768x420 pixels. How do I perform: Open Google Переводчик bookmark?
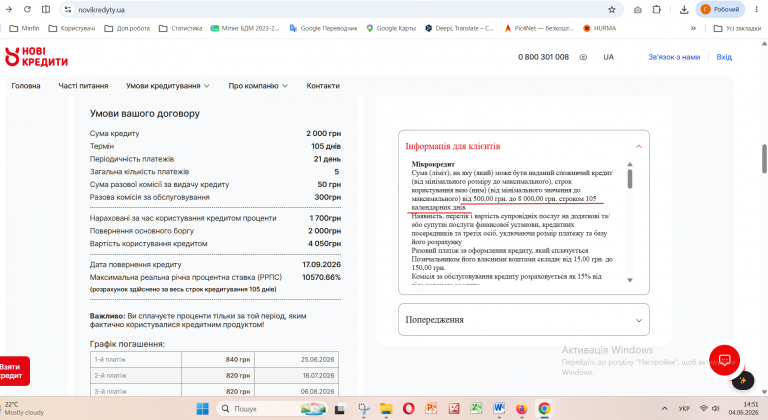[x=323, y=28]
